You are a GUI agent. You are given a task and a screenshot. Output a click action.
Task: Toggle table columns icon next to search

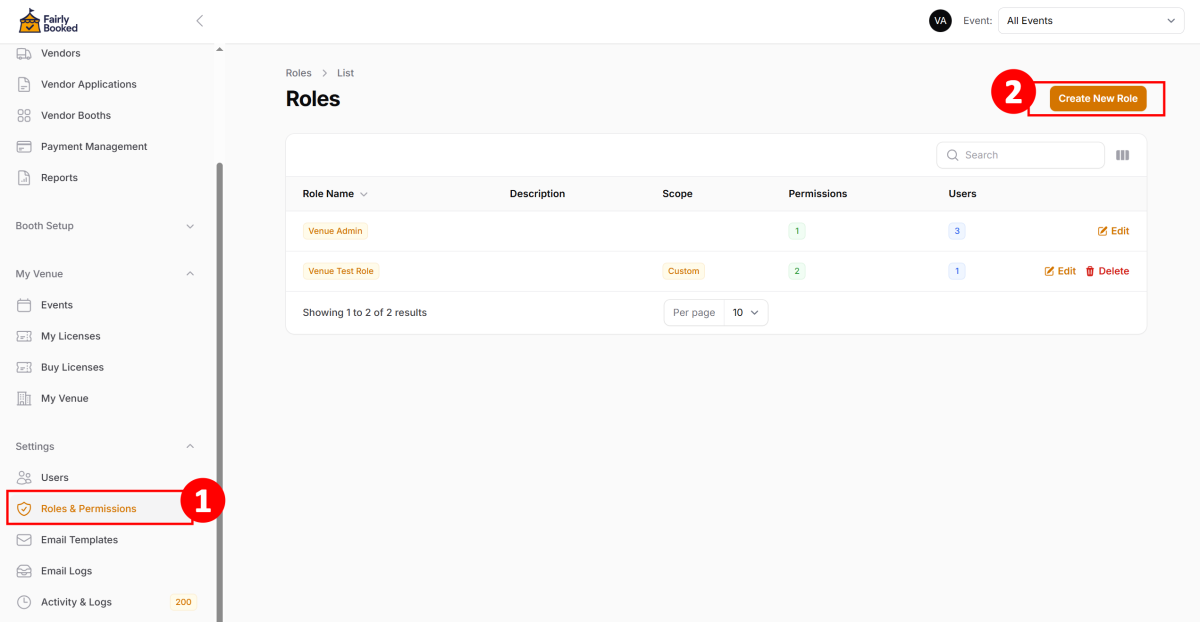pos(1122,155)
